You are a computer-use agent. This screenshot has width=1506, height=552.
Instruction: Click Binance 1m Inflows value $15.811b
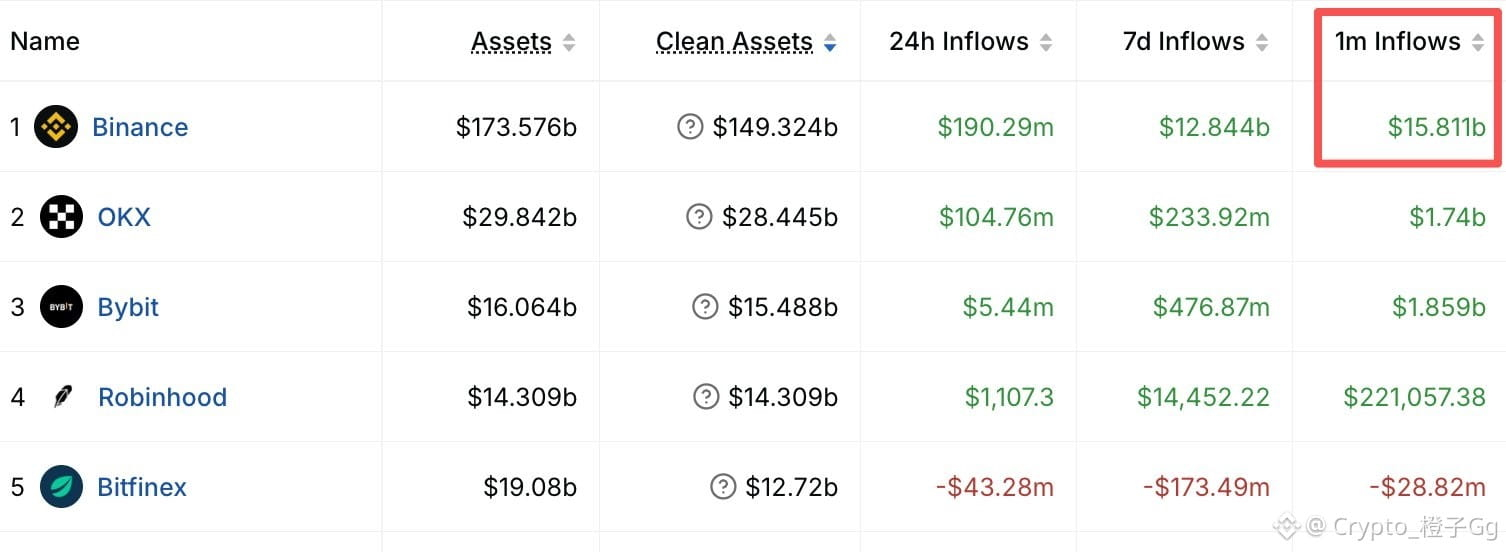click(1436, 127)
